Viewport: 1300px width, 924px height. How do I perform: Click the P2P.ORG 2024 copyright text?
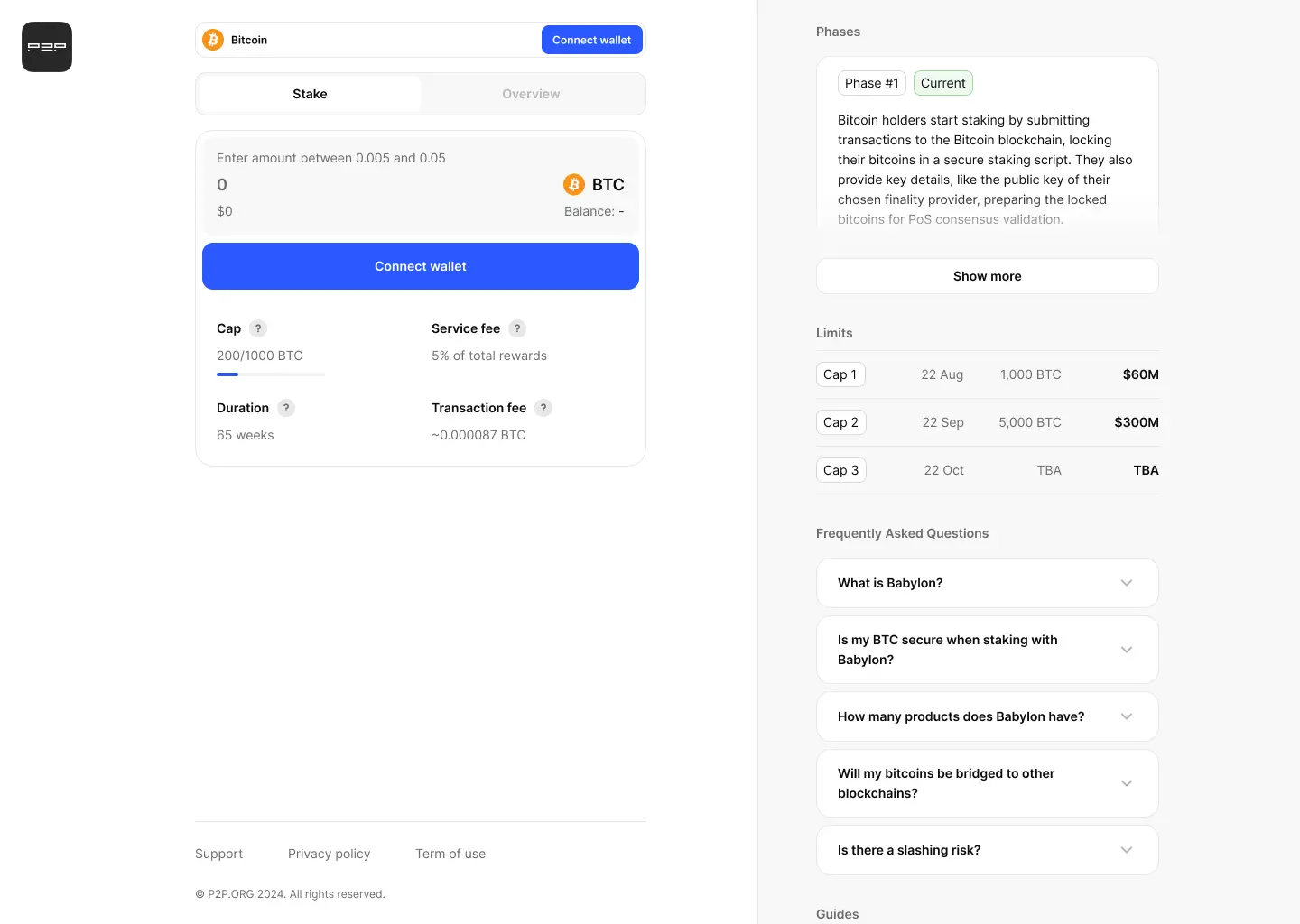tap(290, 894)
